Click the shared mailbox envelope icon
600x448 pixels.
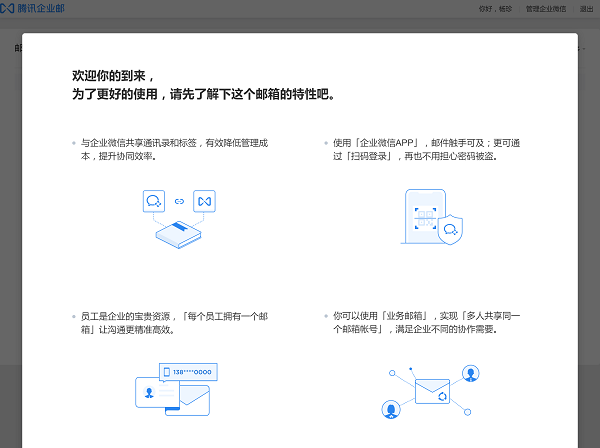432,391
